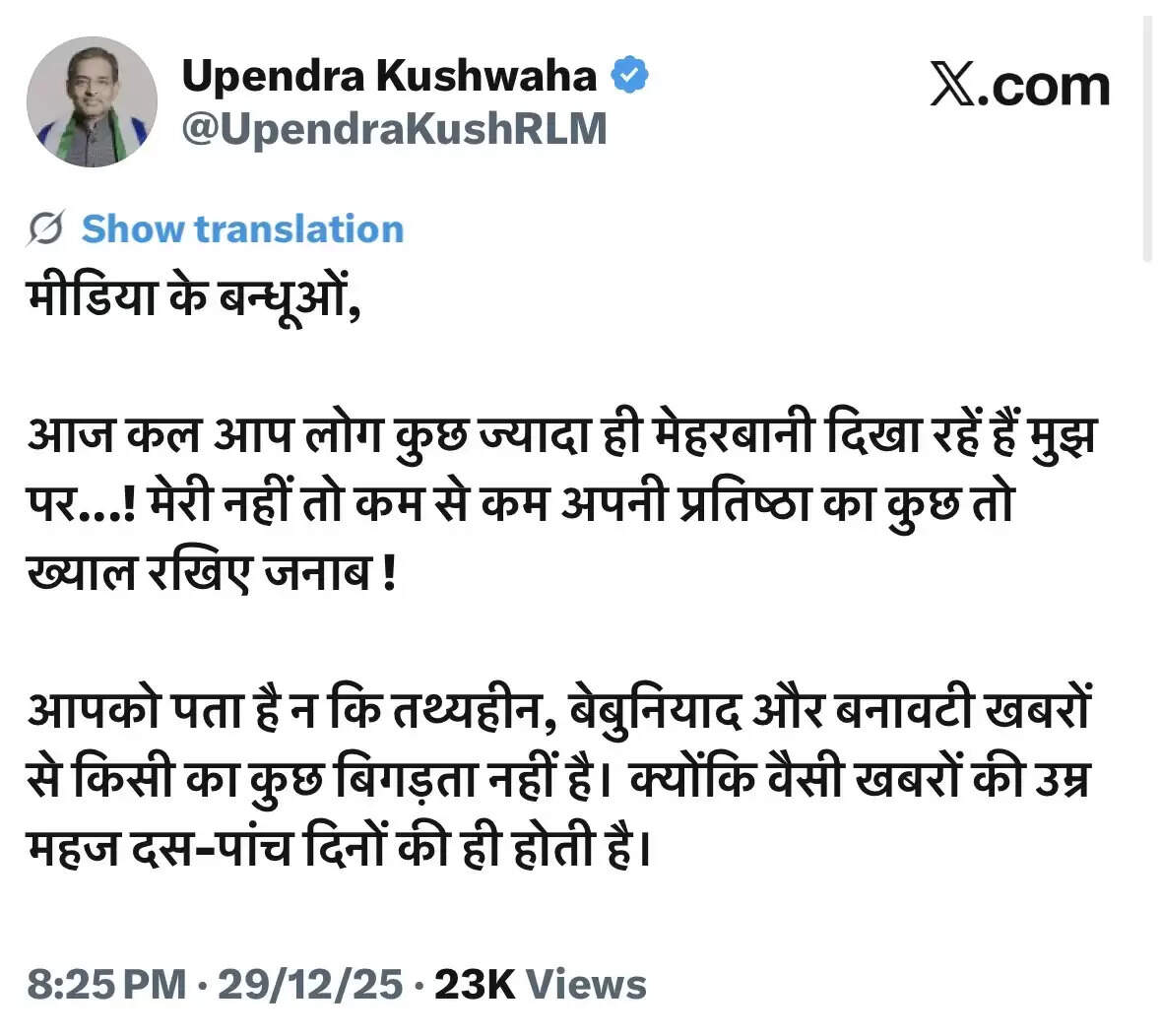Click the verified checkmark next to the name
This screenshot has width=1161, height=1036.
click(x=631, y=72)
